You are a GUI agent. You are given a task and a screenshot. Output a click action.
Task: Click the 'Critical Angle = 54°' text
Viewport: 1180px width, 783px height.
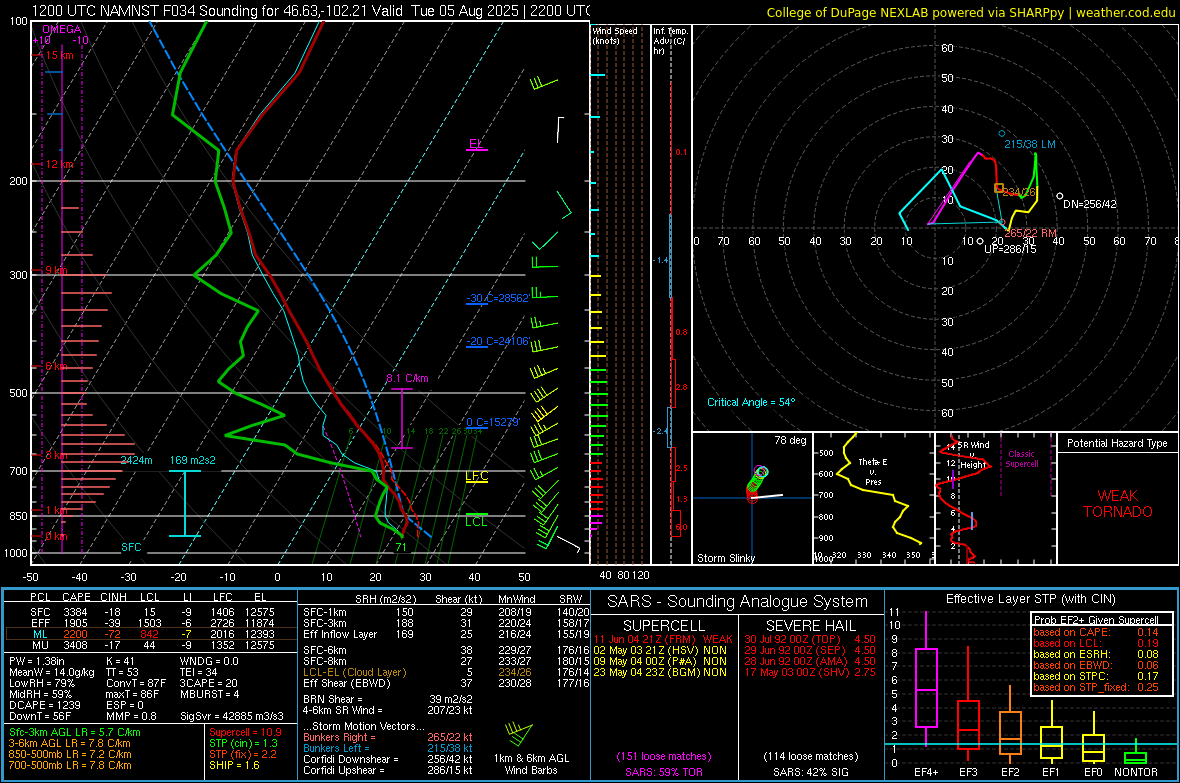coord(750,402)
